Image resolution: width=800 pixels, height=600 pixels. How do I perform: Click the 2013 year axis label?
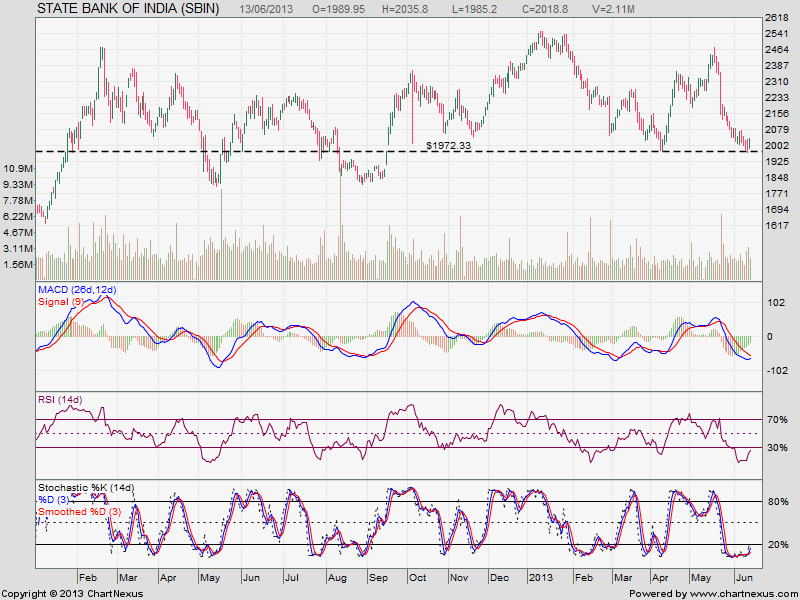point(540,578)
